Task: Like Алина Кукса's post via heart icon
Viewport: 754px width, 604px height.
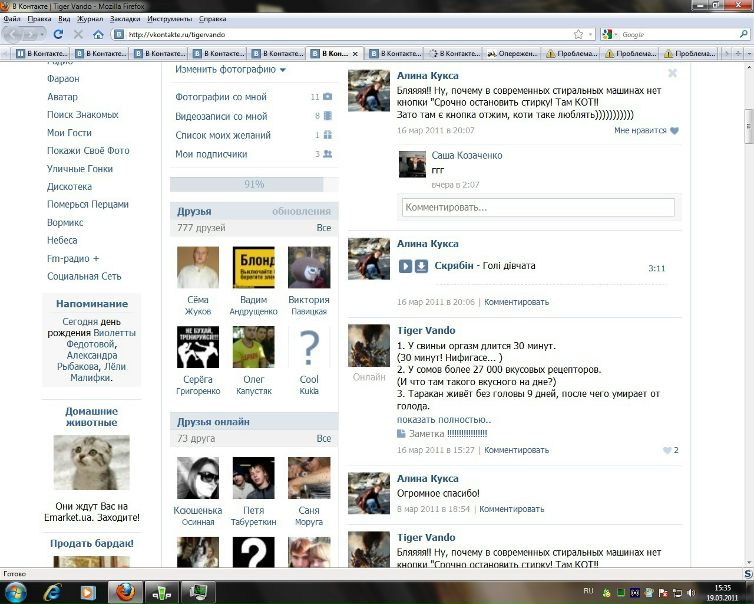Action: coord(673,131)
